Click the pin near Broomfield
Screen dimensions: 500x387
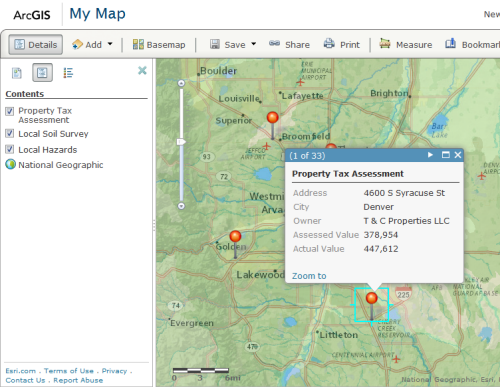tap(273, 118)
